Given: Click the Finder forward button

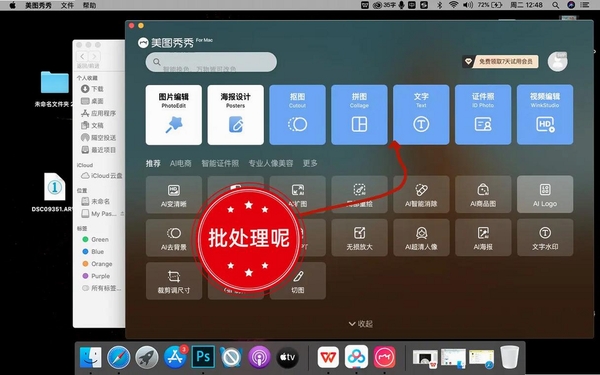Looking at the screenshot, I should [x=94, y=57].
